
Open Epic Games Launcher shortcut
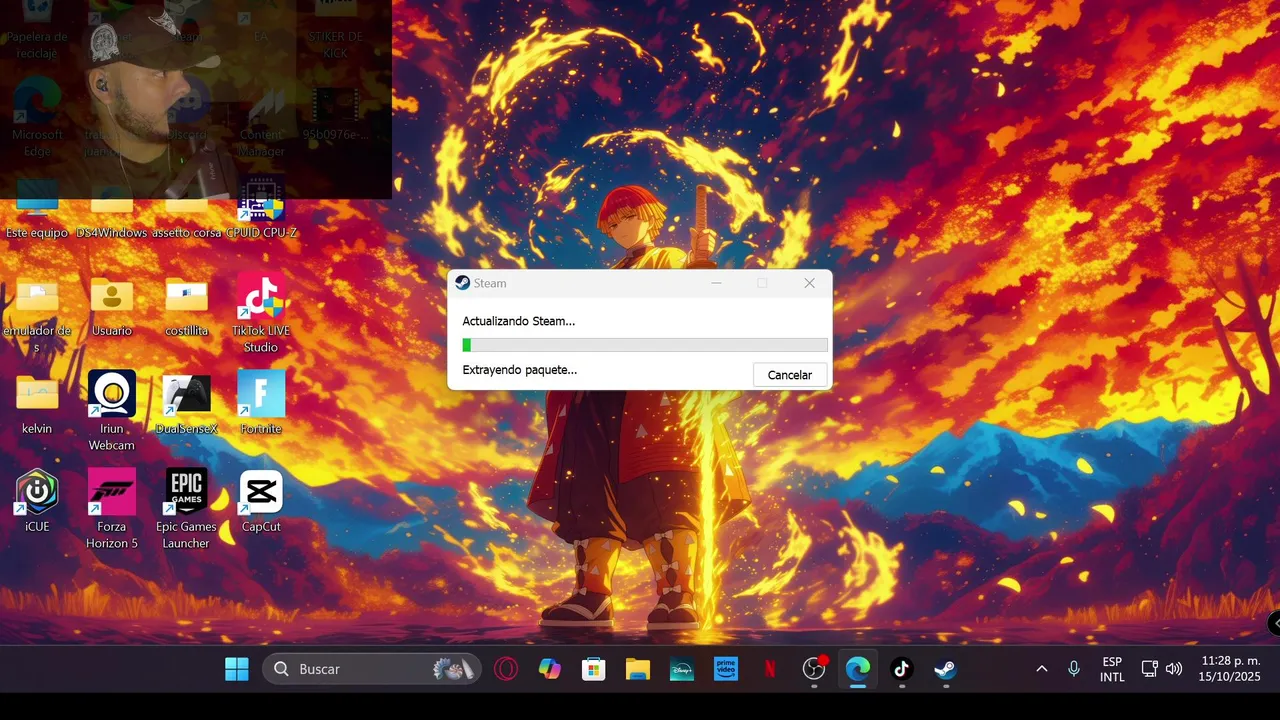pyautogui.click(x=187, y=509)
